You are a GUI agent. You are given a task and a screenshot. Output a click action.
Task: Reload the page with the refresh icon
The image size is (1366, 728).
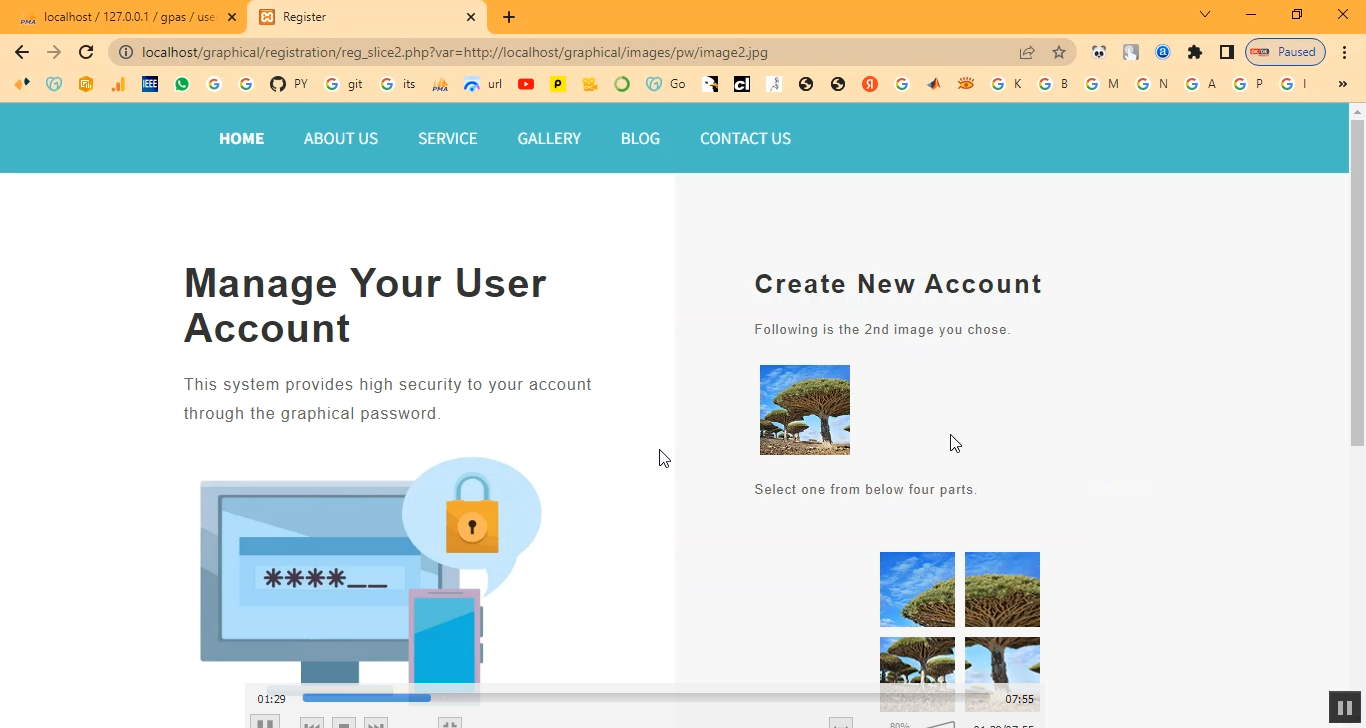(86, 52)
